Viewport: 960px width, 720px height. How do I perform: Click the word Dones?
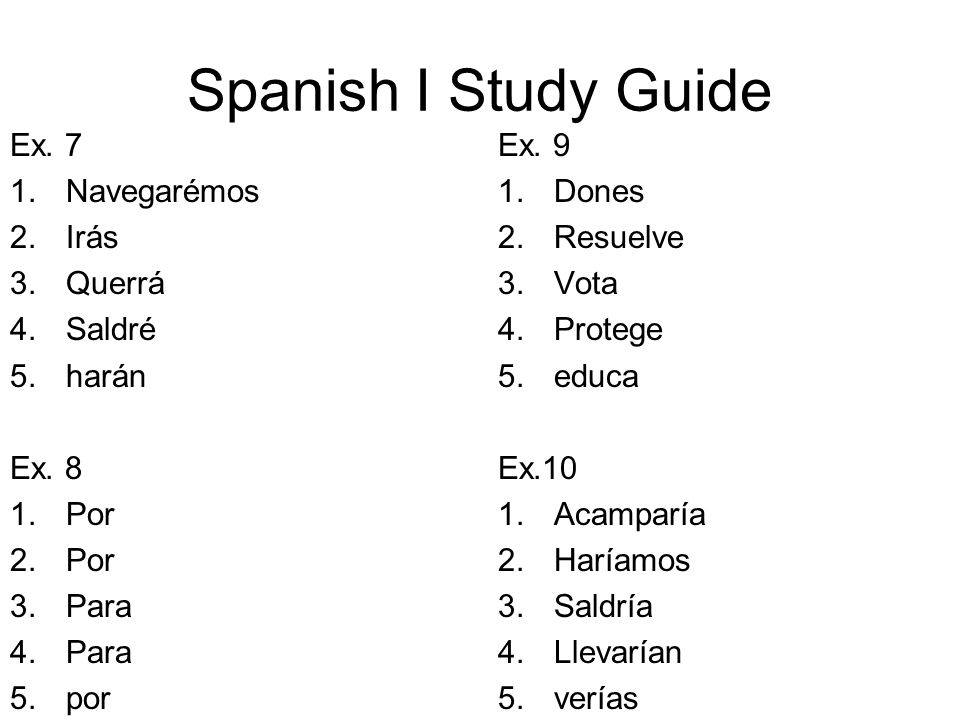[x=599, y=192]
